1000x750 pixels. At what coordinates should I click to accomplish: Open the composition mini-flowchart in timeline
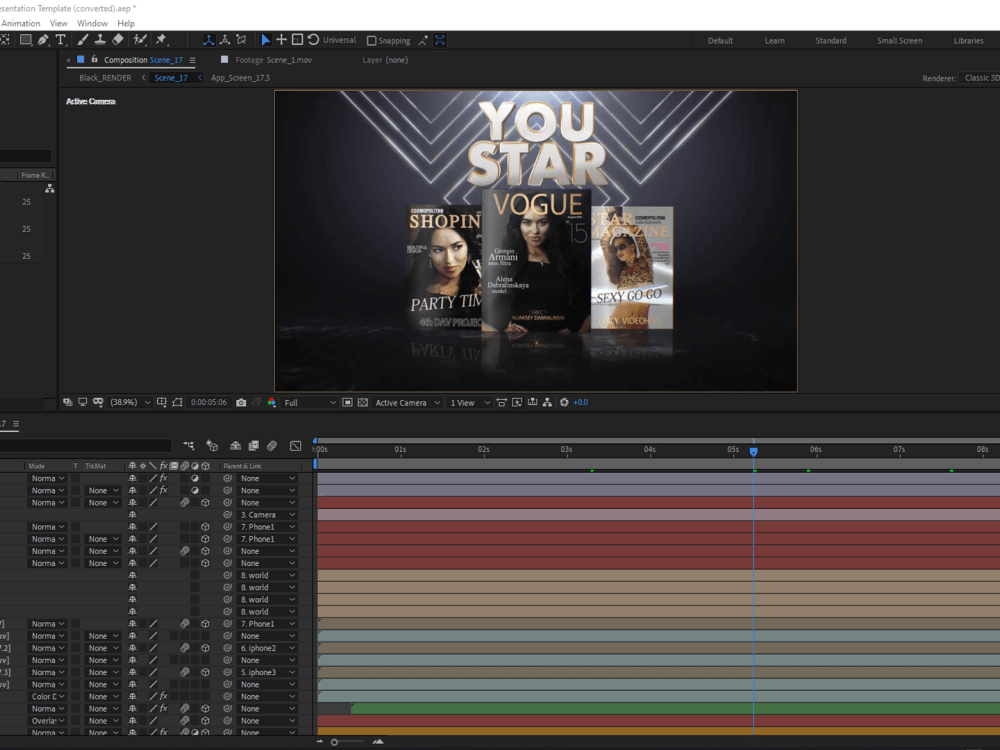[x=189, y=446]
